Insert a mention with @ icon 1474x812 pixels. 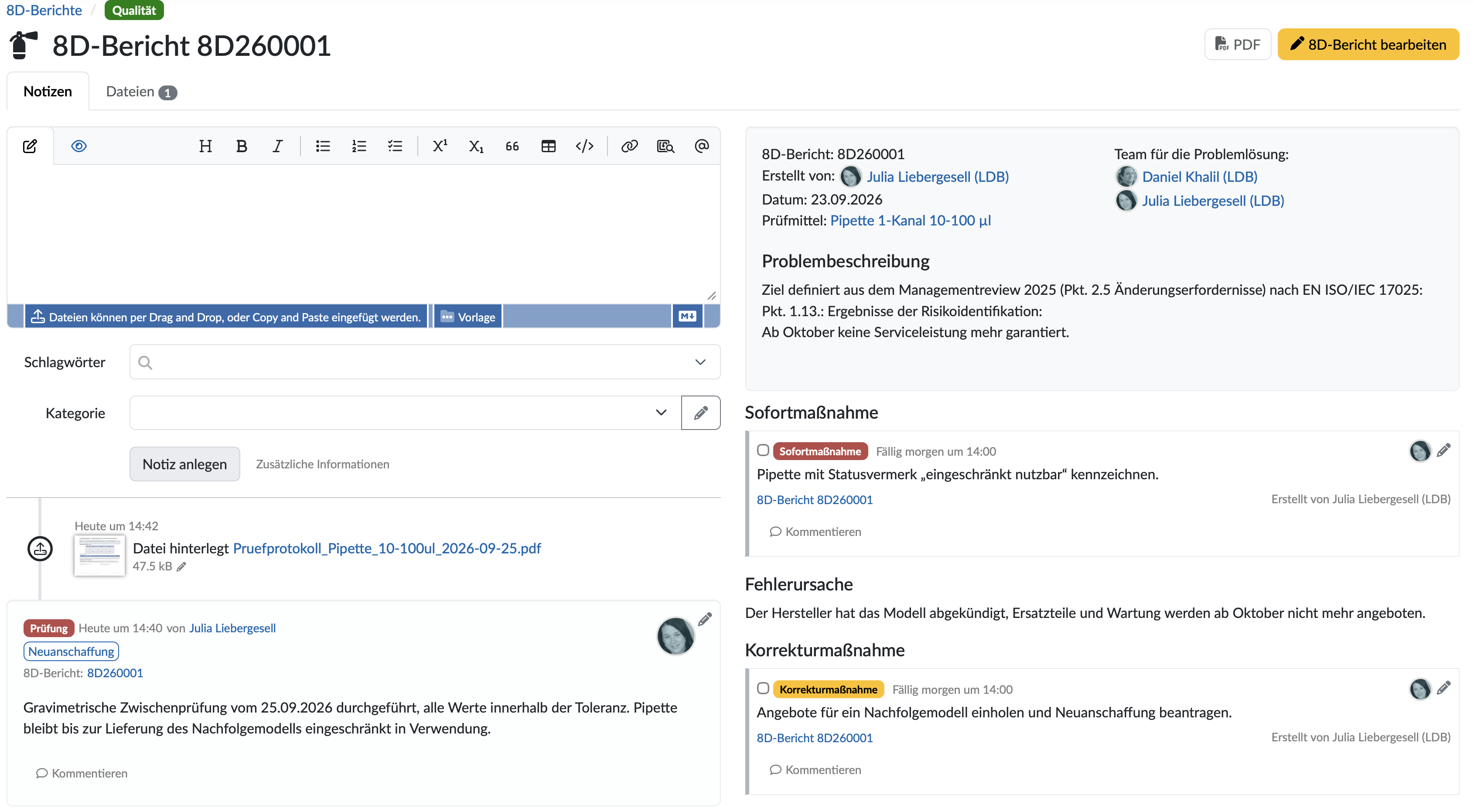coord(702,147)
